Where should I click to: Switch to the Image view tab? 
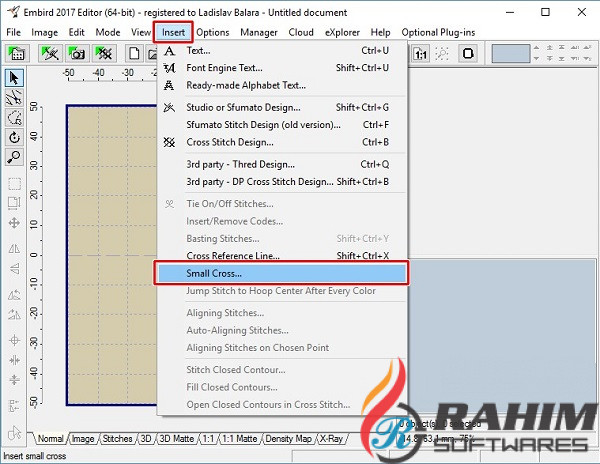pyautogui.click(x=83, y=439)
